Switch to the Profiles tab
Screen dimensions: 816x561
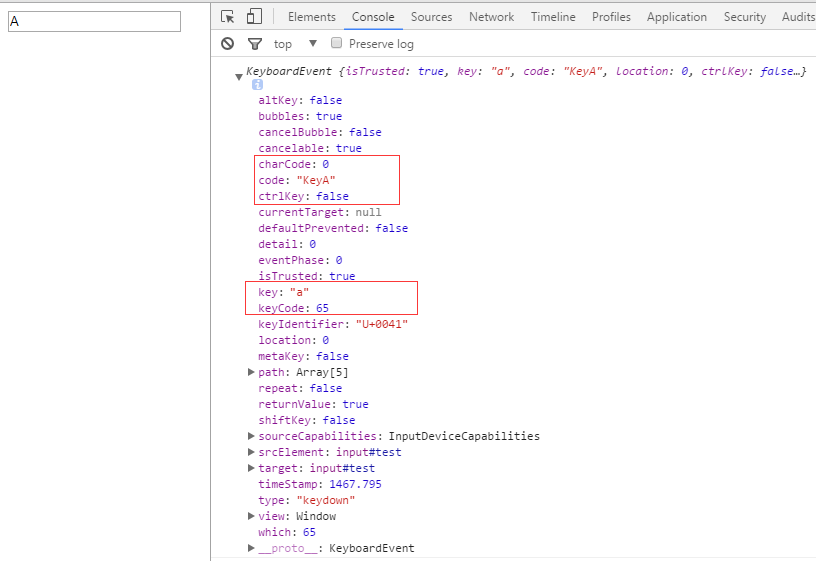click(x=611, y=17)
